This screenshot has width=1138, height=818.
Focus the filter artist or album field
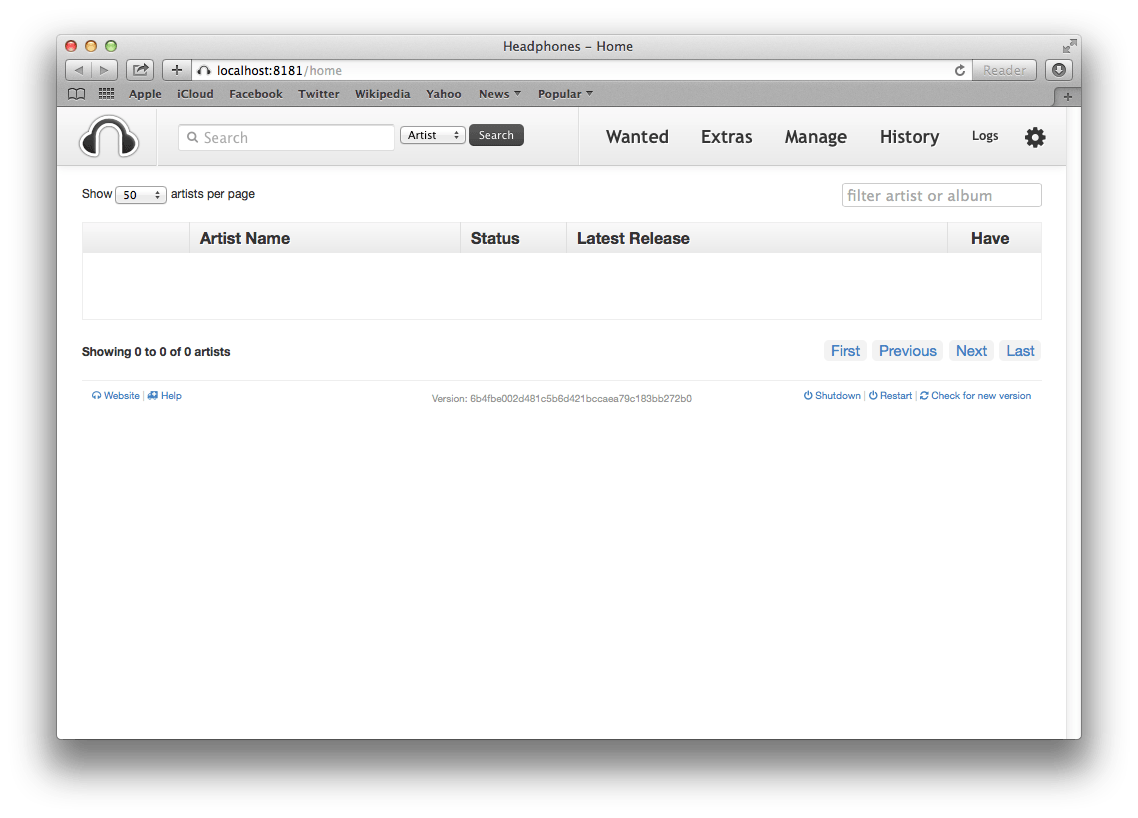point(941,195)
